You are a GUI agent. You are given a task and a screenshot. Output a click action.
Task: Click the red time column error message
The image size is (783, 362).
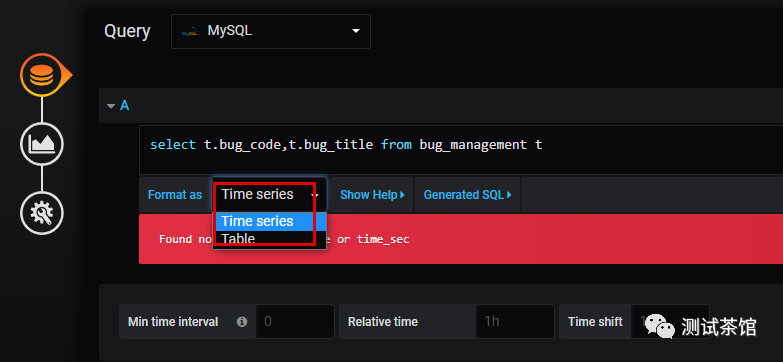click(461, 239)
